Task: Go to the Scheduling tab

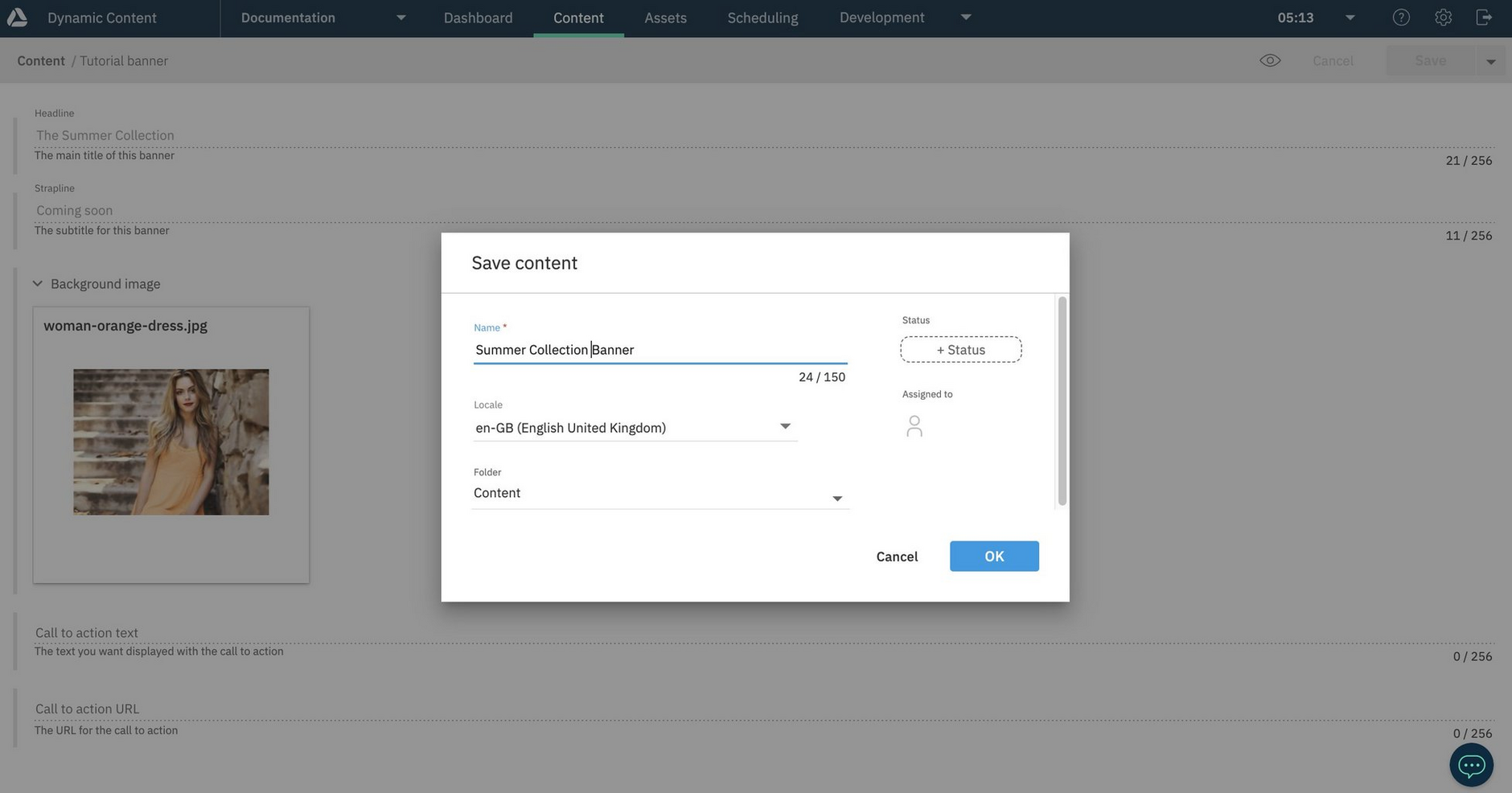Action: point(762,18)
